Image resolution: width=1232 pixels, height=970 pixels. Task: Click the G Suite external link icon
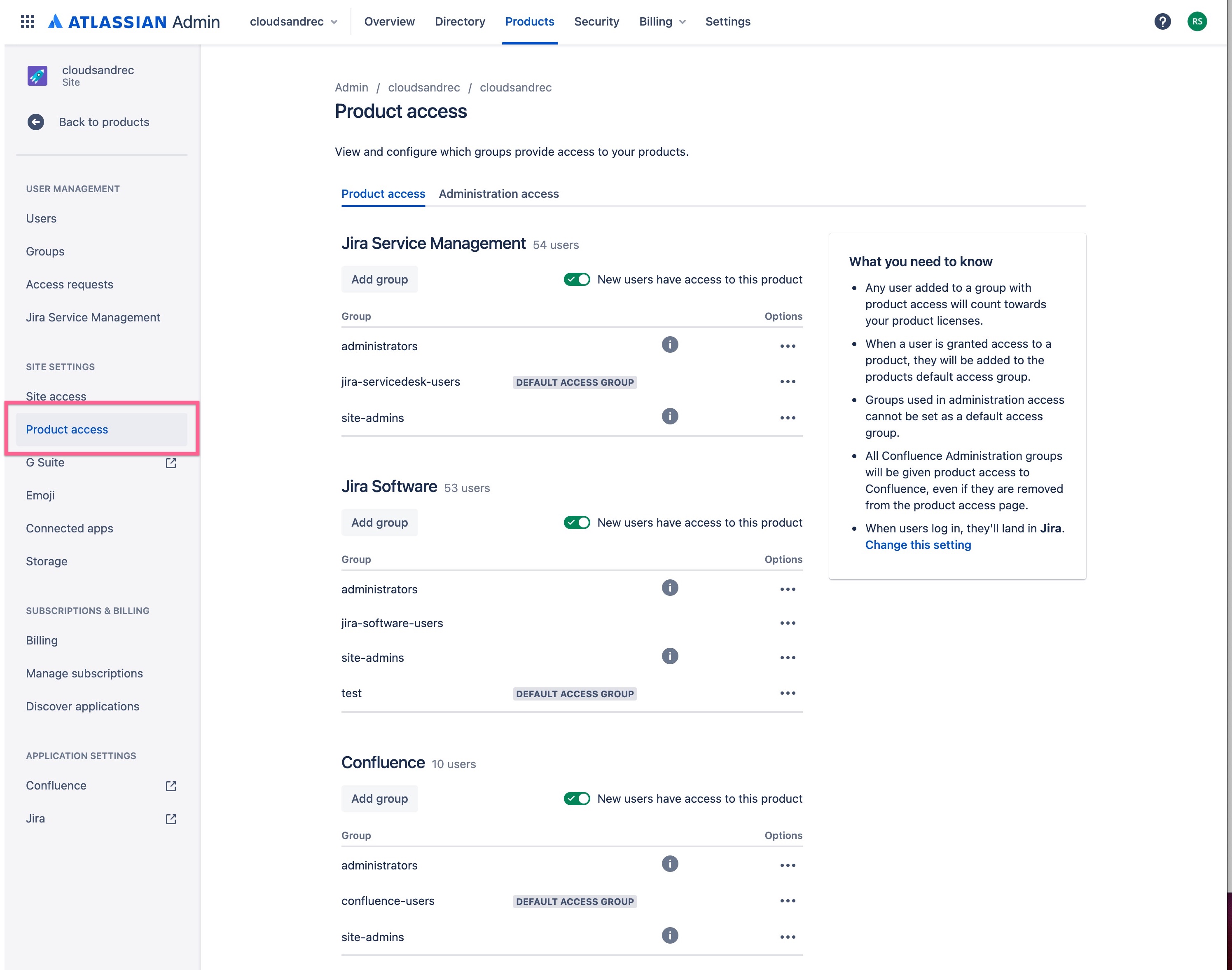coord(171,463)
